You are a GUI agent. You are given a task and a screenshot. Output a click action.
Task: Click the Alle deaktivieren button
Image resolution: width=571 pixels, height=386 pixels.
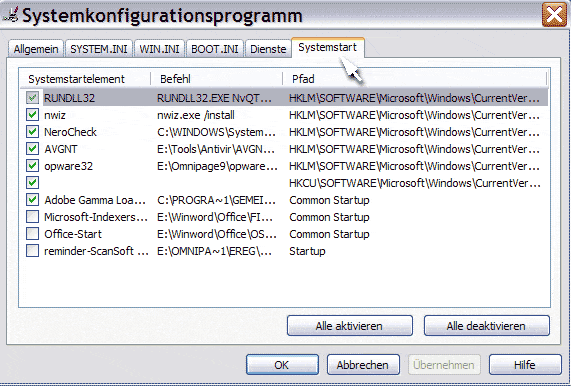(x=487, y=326)
